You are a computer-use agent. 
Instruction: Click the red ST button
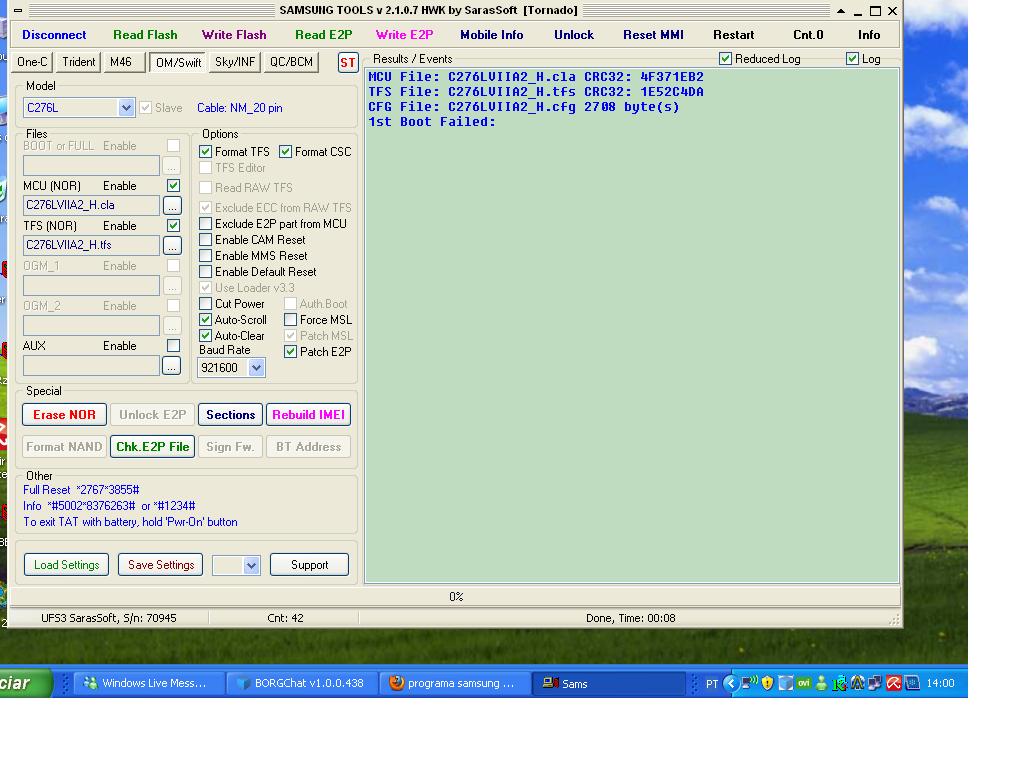tap(348, 63)
